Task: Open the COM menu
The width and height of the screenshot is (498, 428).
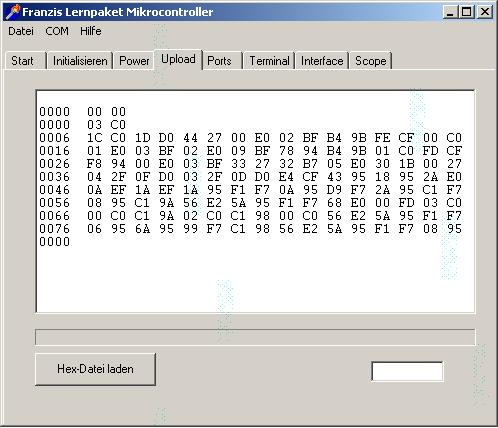Action: coord(57,31)
